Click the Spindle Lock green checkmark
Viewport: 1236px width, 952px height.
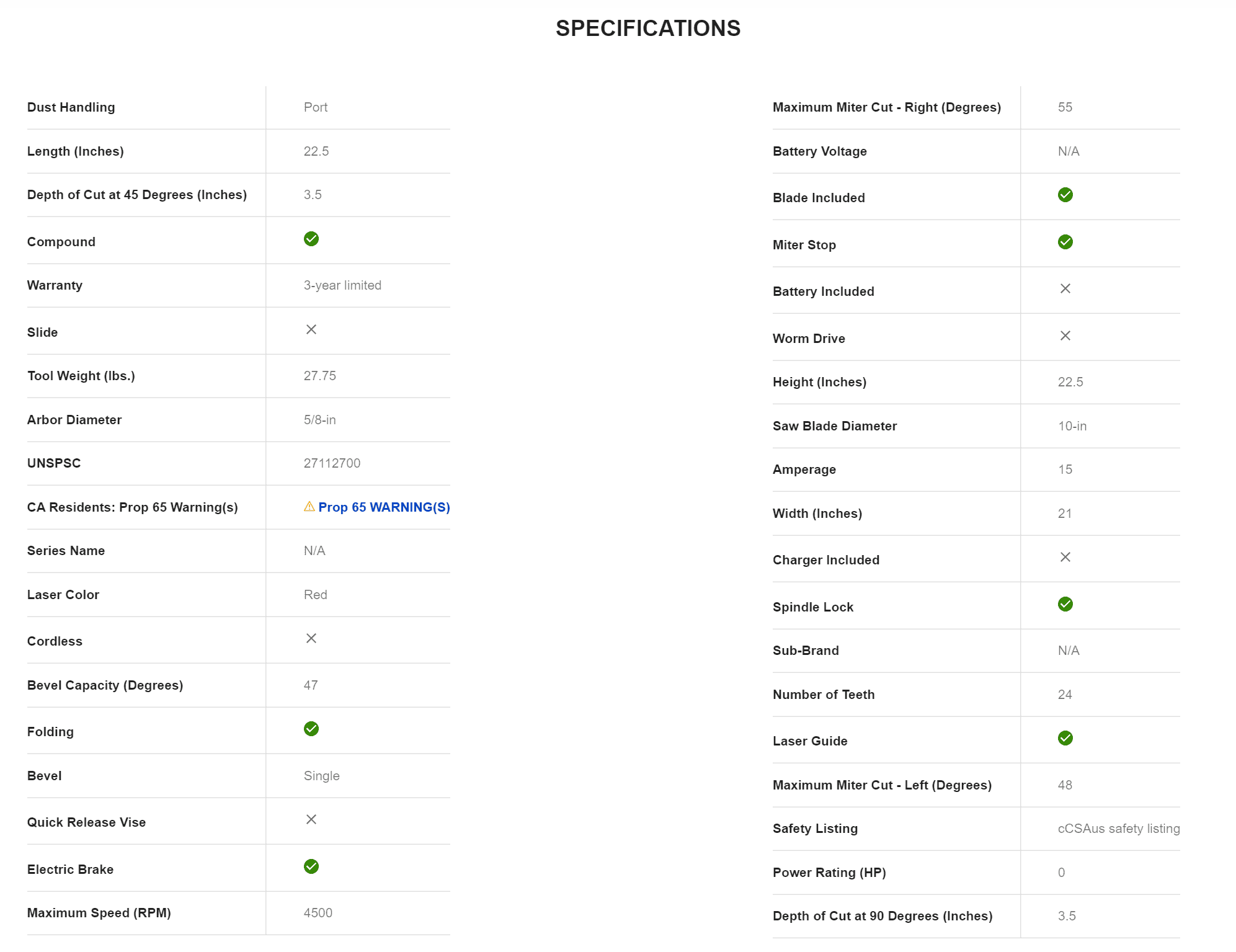[1065, 604]
